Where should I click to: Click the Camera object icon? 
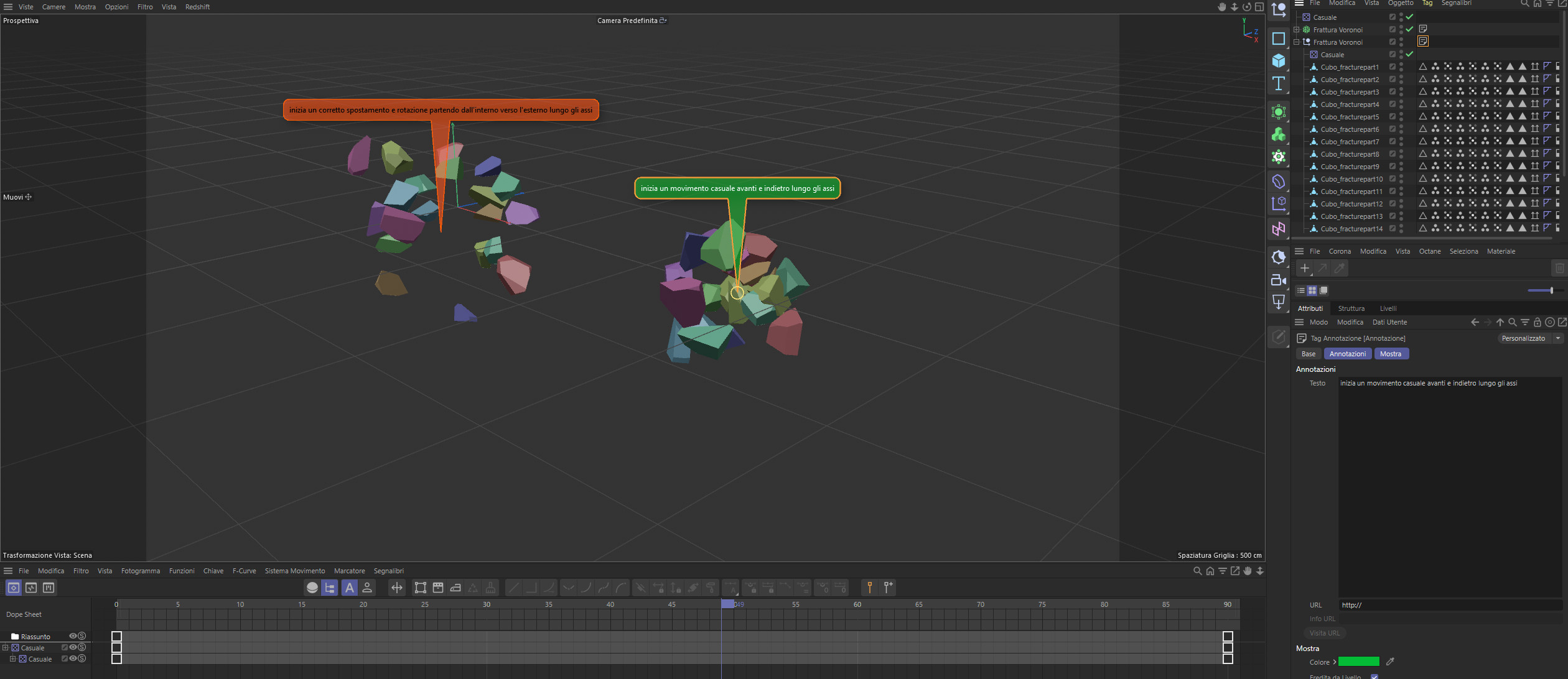pos(1278,280)
